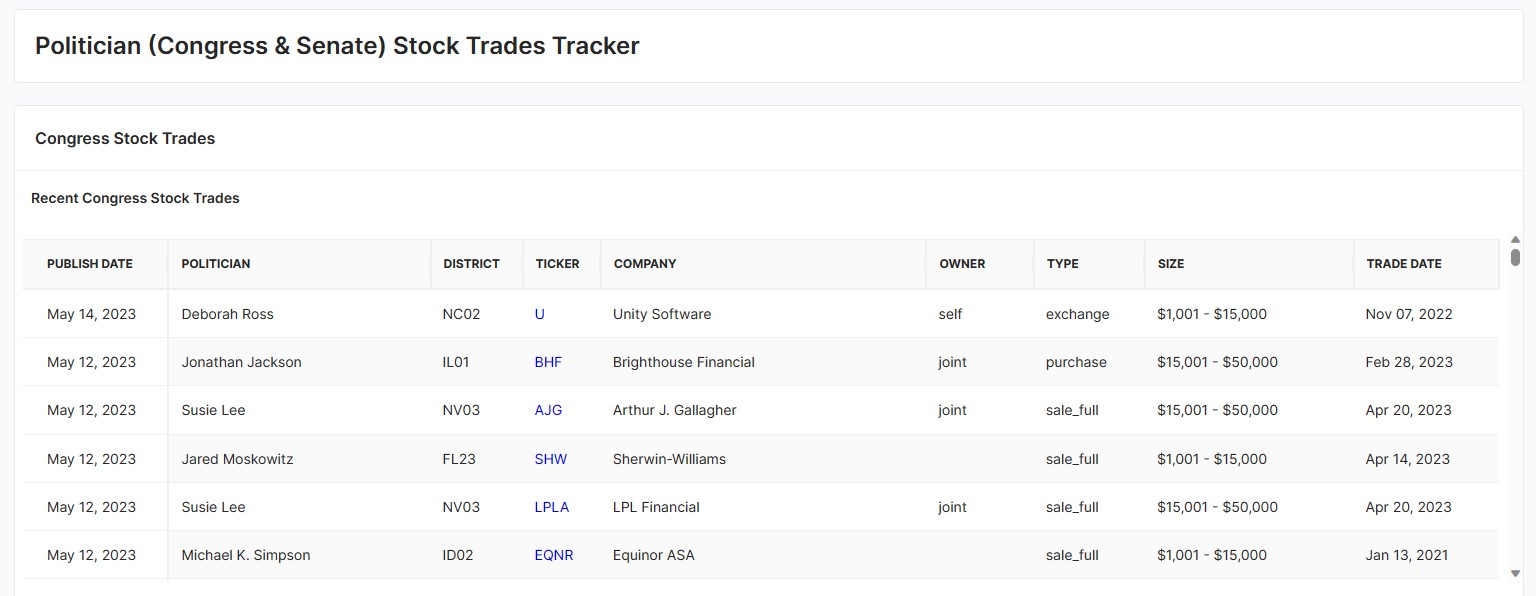Sort by the Trade Date column header

click(x=1426, y=264)
